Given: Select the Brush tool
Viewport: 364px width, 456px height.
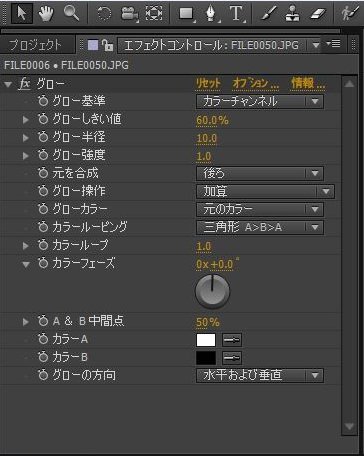Looking at the screenshot, I should (269, 14).
